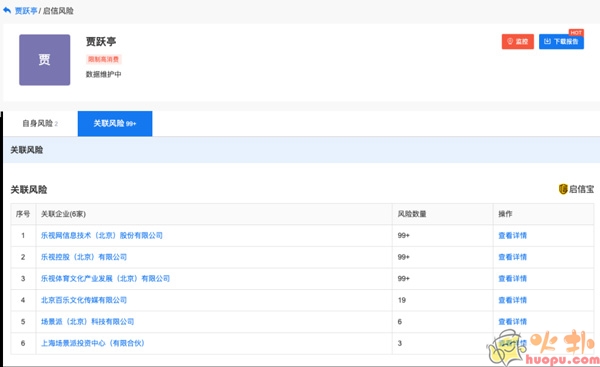Click the 限制高消费 tag

coord(103,59)
